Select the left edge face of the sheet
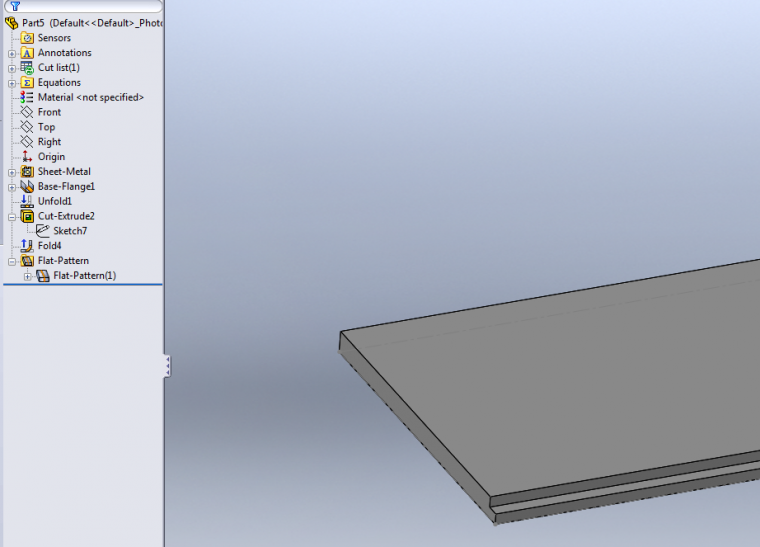Viewport: 760px width, 547px height. click(417, 426)
